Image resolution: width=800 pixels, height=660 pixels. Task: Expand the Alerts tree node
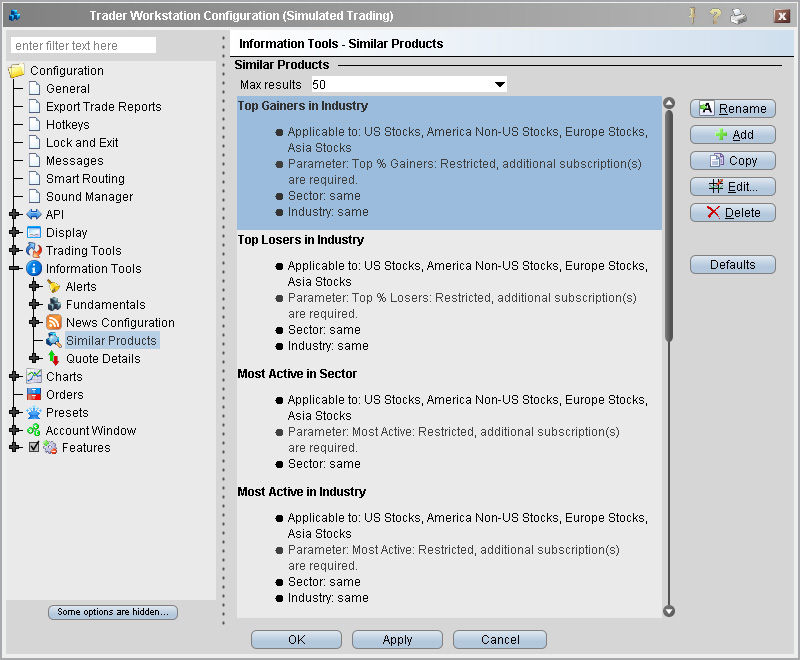(x=34, y=286)
